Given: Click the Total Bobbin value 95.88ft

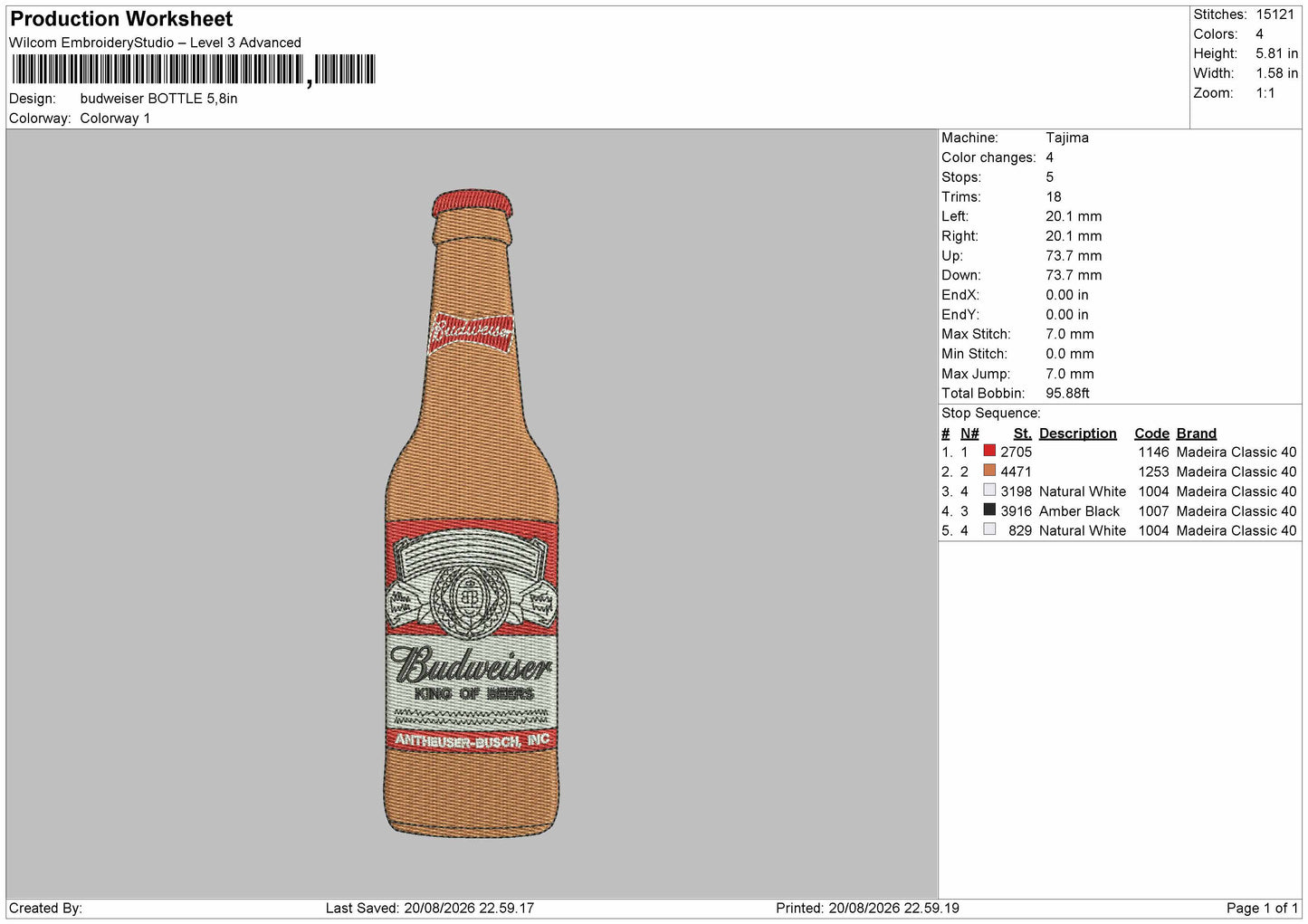Looking at the screenshot, I should (x=1067, y=393).
